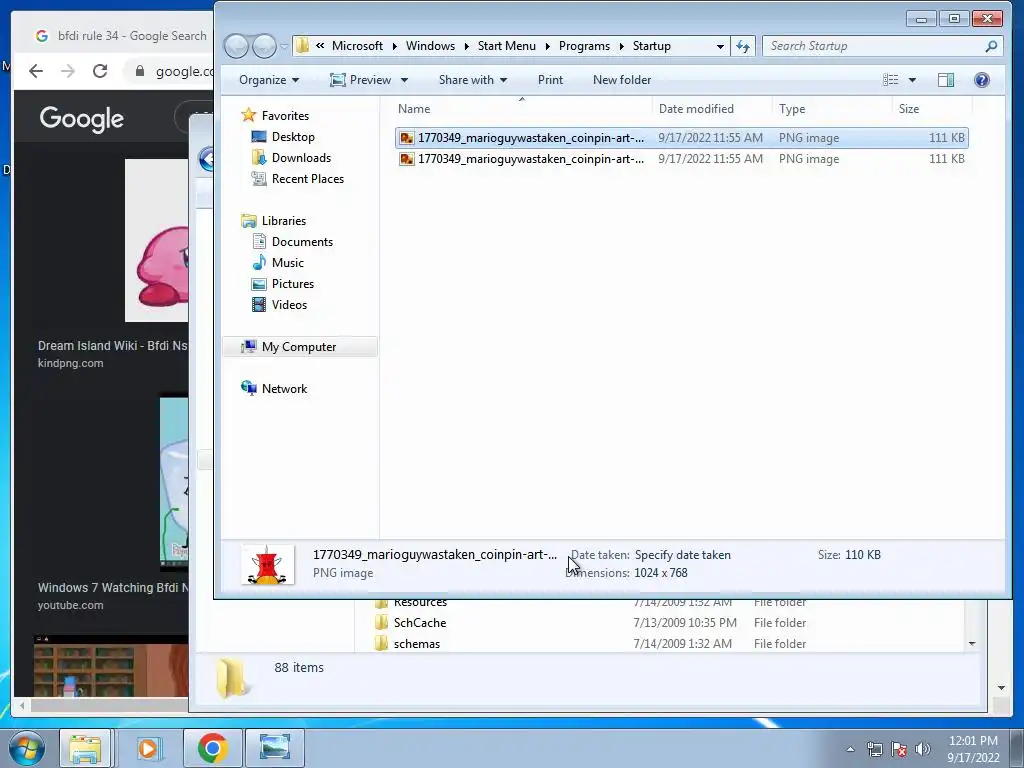Click the Programs breadcrumb segment
1024x768 pixels.
tap(584, 46)
